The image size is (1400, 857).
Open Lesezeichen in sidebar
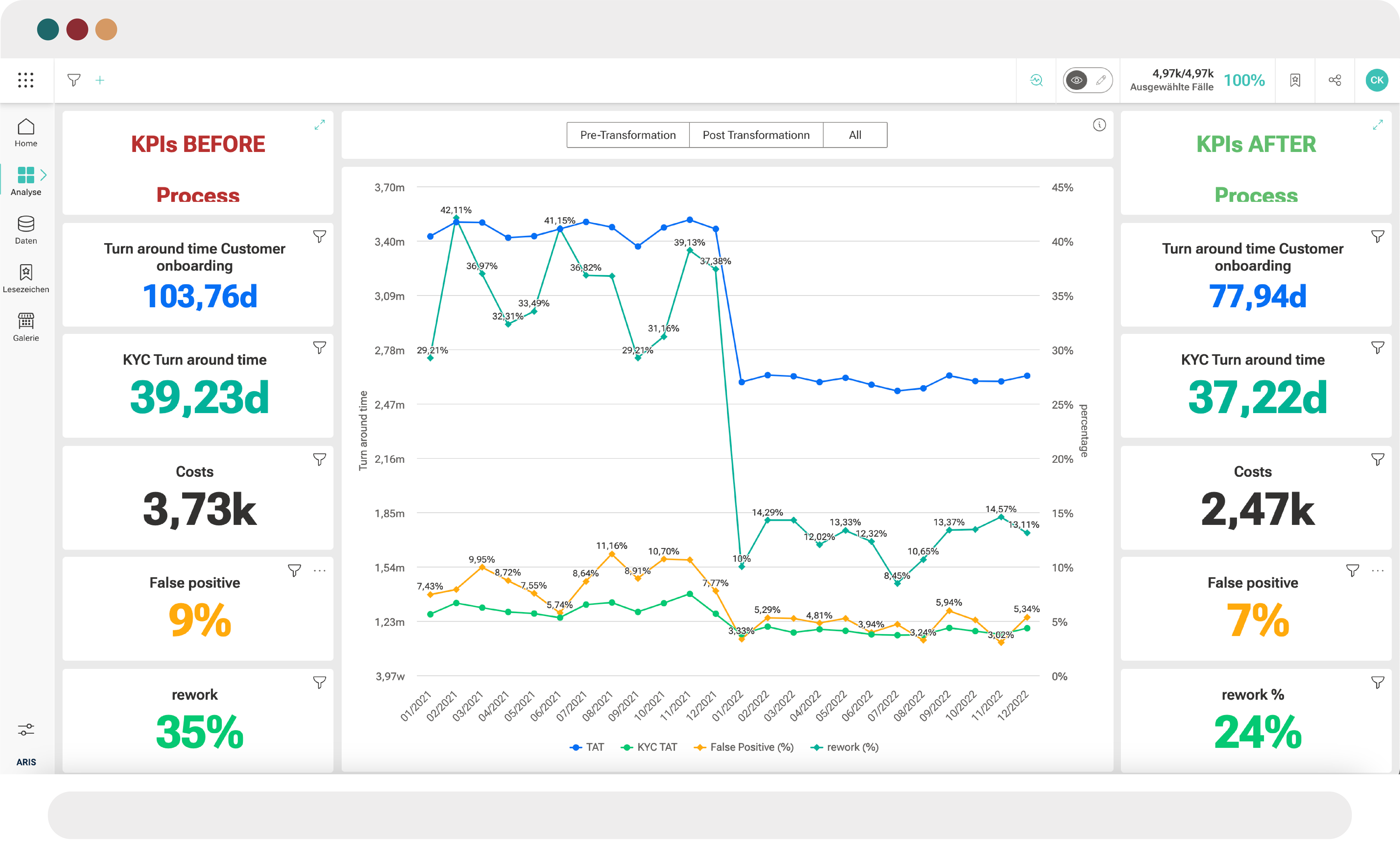[x=26, y=278]
